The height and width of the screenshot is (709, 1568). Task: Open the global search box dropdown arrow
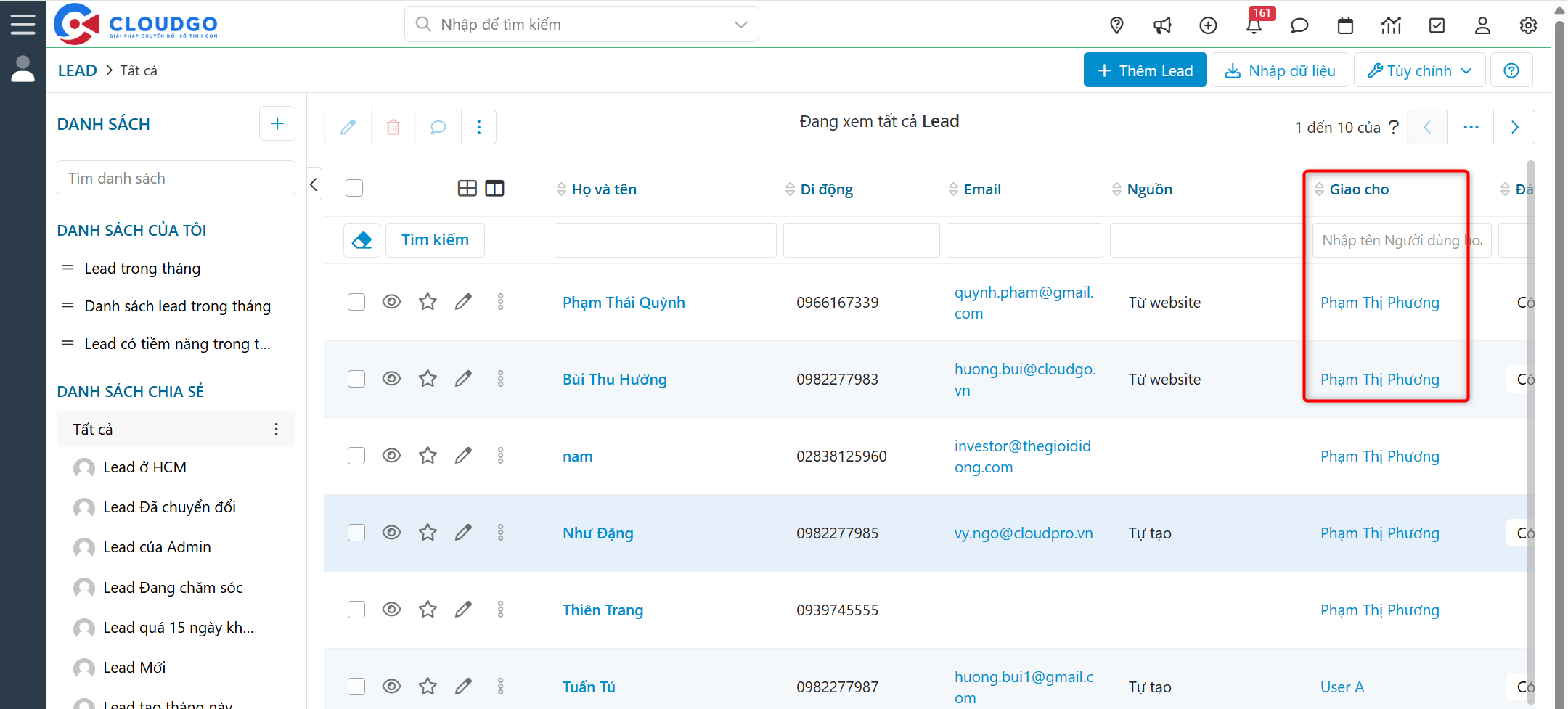click(740, 25)
